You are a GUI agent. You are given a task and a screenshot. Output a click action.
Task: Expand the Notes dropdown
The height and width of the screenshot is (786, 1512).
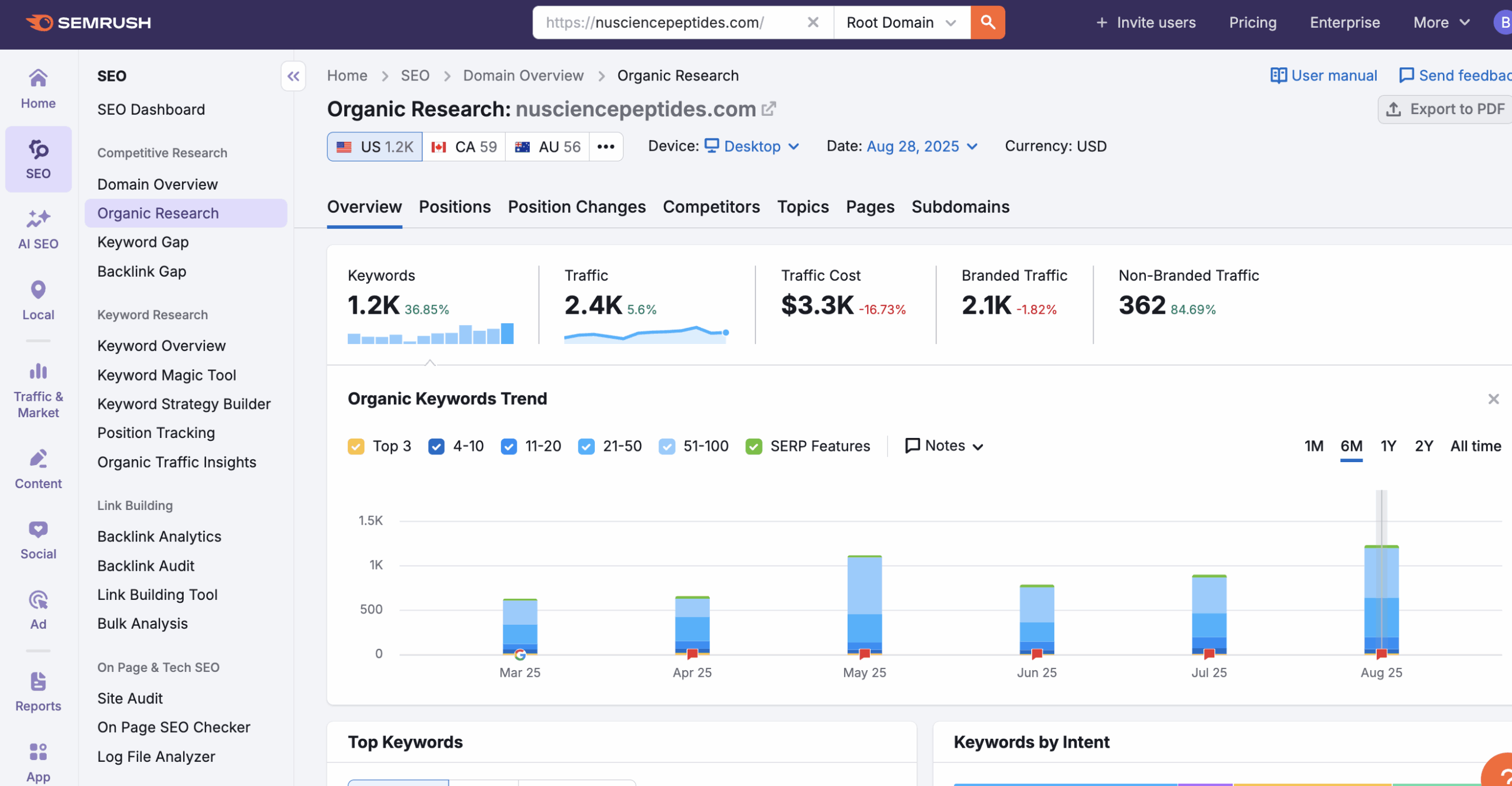tap(944, 446)
